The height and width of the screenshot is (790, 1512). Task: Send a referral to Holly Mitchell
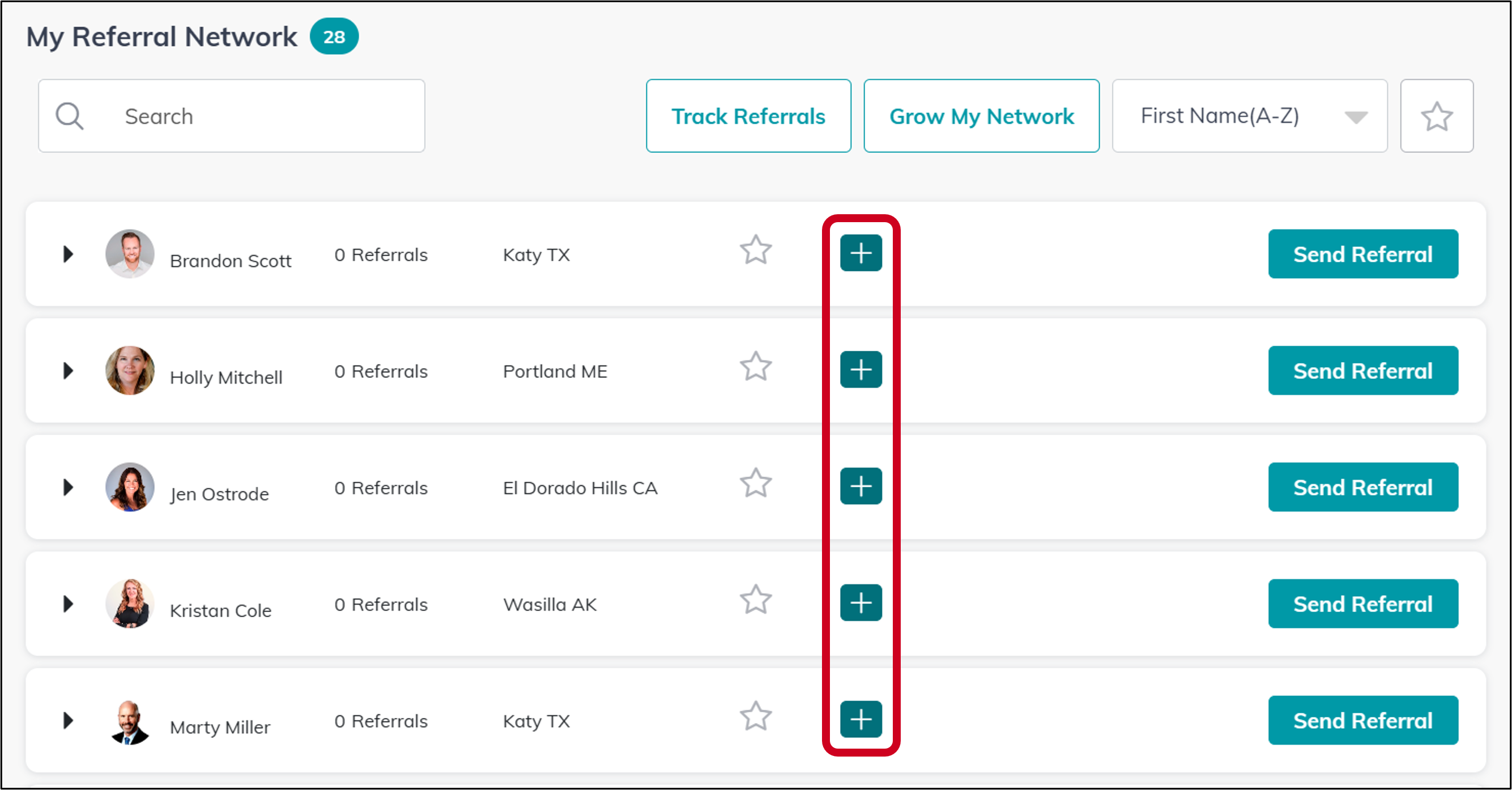coord(1363,371)
